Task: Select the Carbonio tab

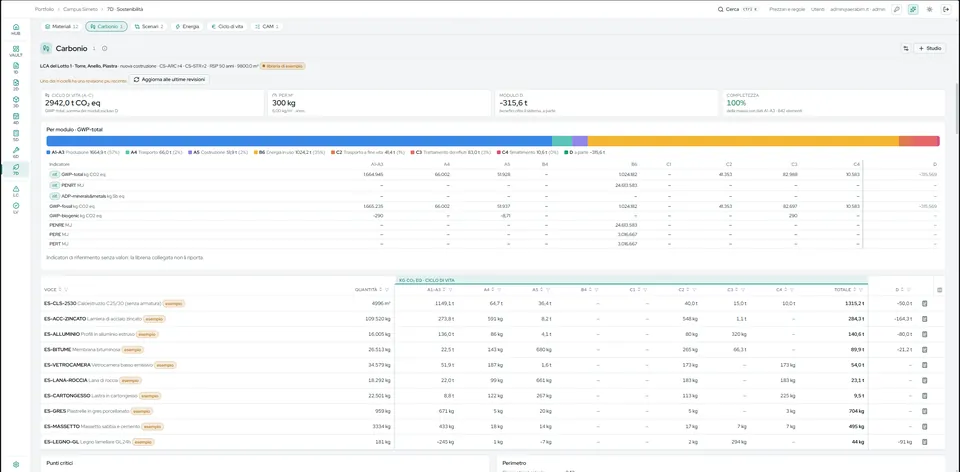Action: tap(107, 27)
